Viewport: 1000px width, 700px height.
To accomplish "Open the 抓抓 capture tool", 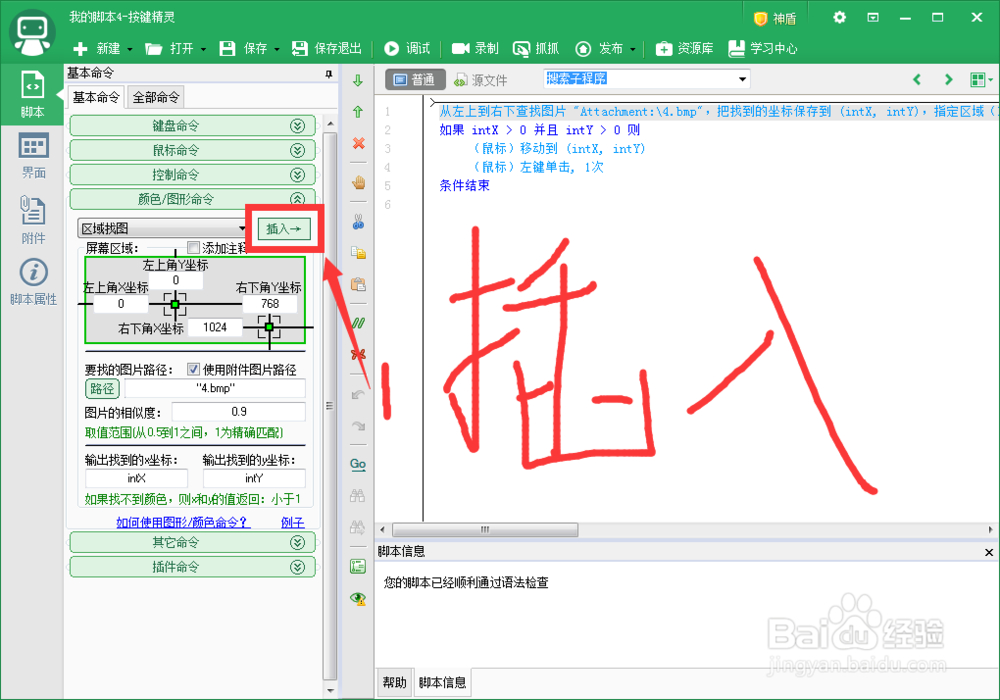I will (x=536, y=48).
